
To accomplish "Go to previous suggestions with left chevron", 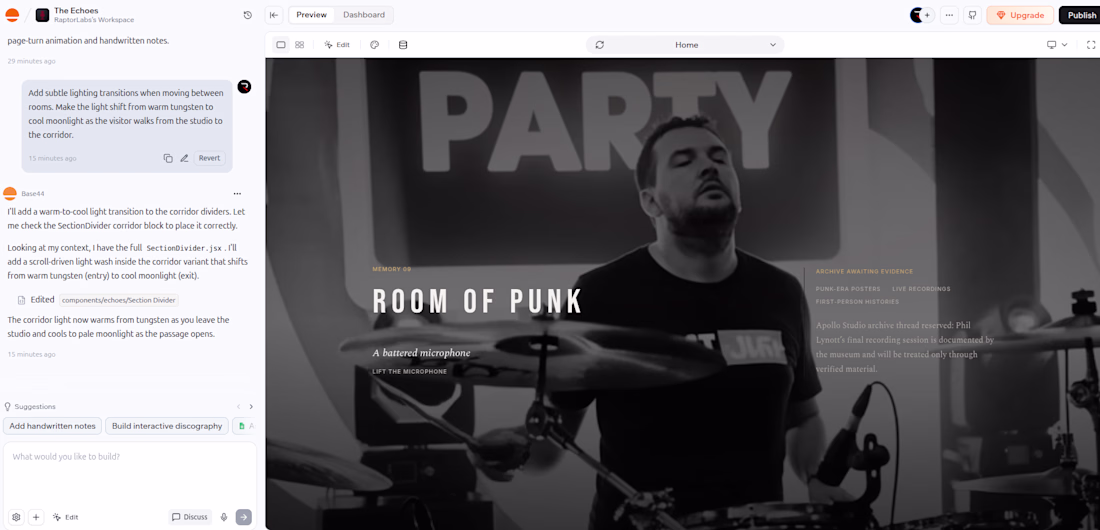I will pos(238,406).
